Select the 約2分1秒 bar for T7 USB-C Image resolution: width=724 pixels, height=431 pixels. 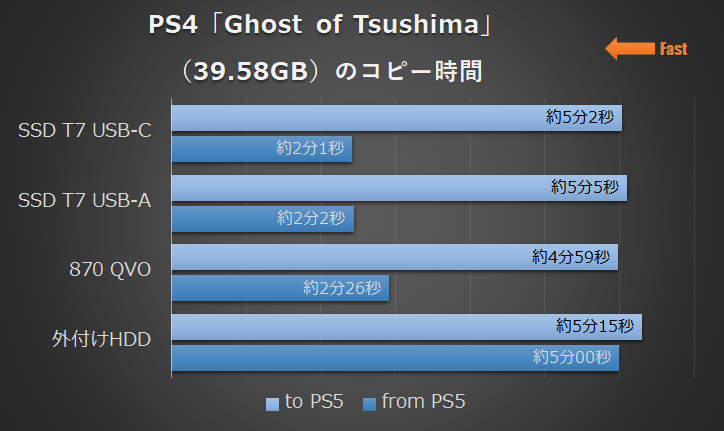[262, 149]
